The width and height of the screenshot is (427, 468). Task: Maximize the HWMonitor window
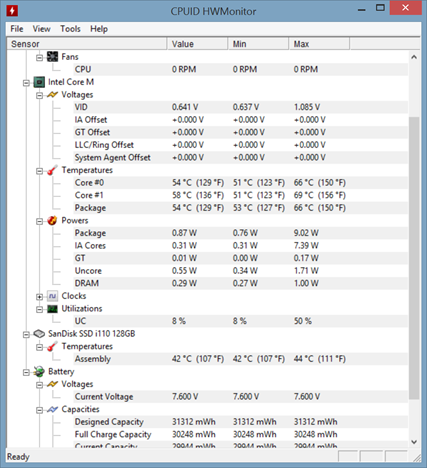[x=380, y=8]
